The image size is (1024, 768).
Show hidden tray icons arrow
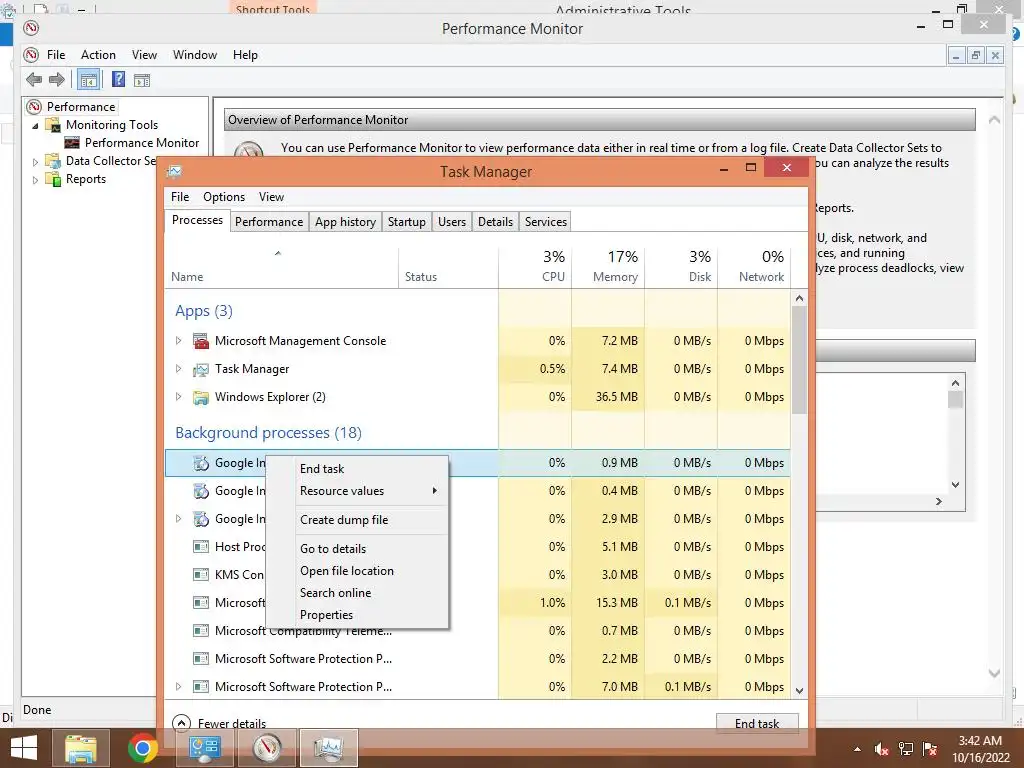857,749
